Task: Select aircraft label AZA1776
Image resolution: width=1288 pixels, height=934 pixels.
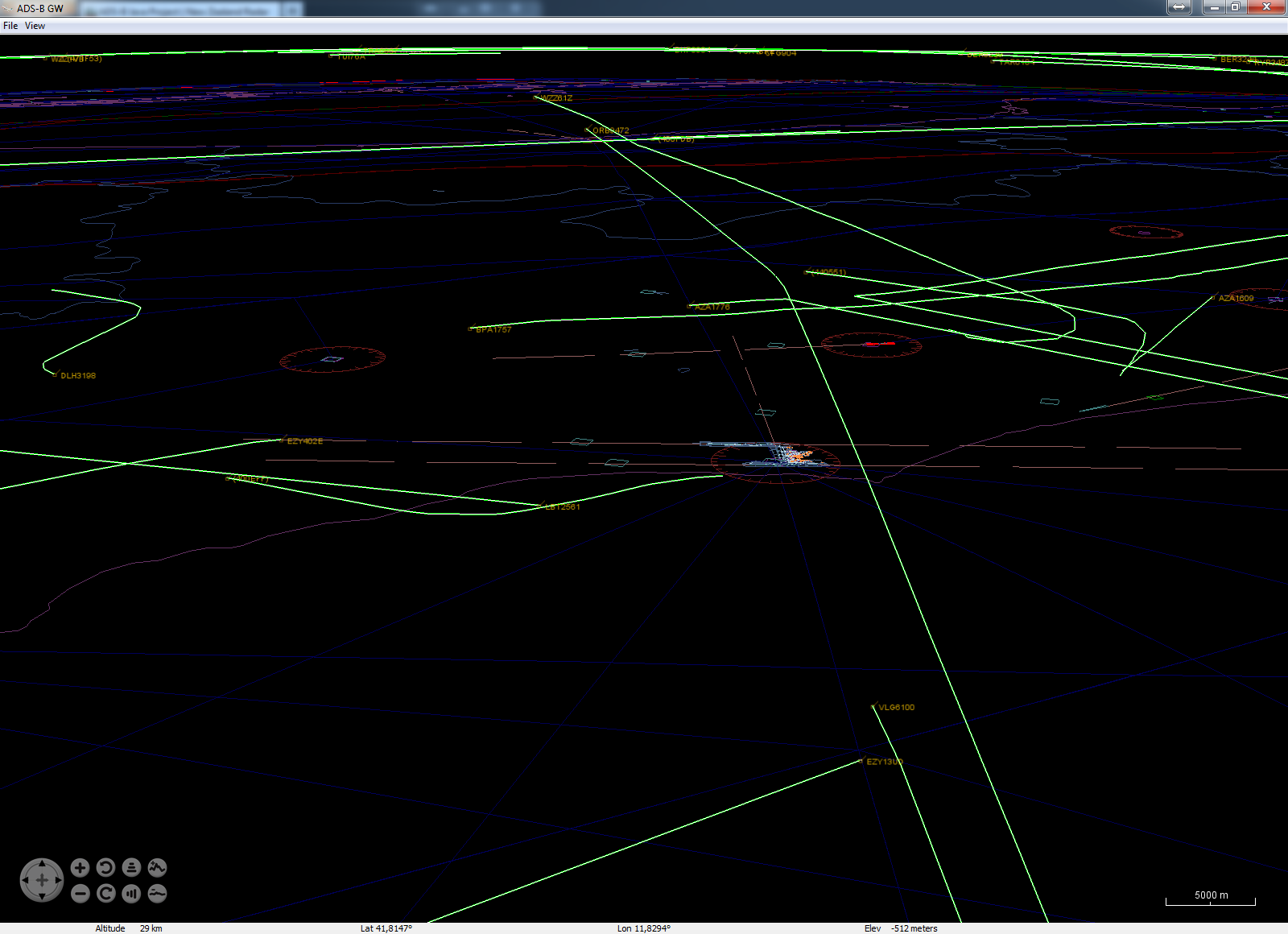Action: (712, 307)
